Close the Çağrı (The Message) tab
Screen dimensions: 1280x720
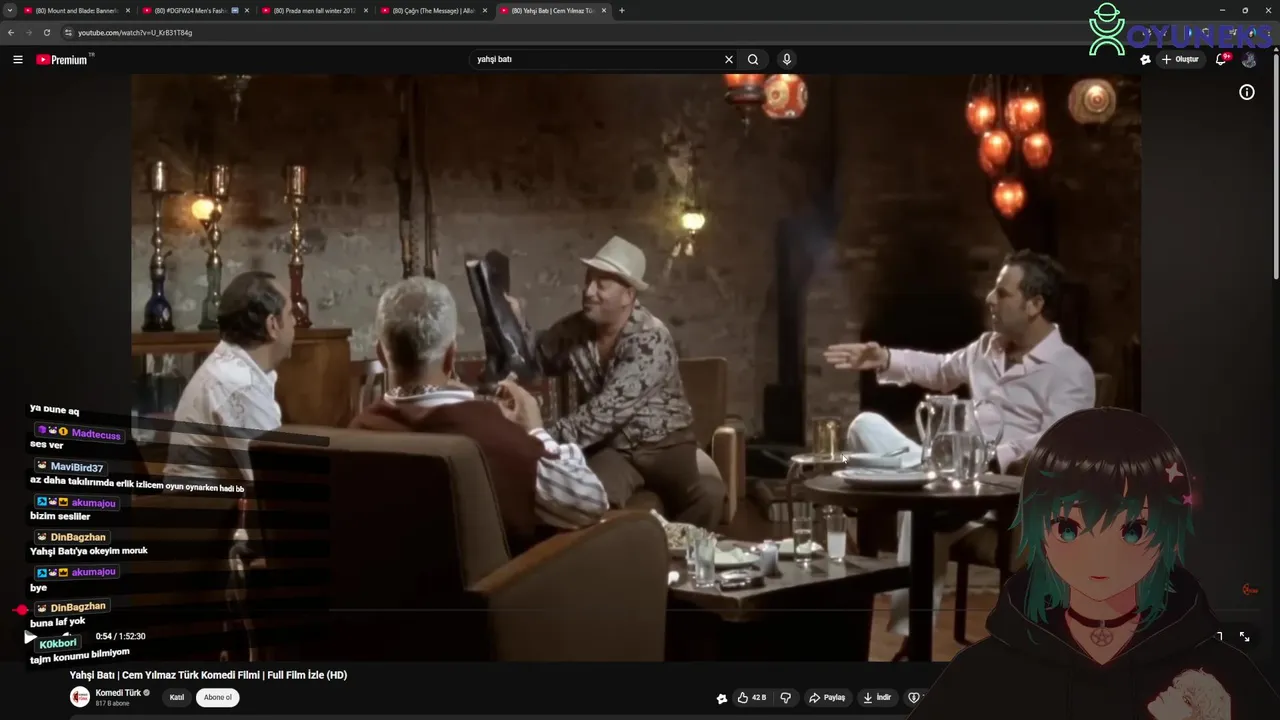485,10
